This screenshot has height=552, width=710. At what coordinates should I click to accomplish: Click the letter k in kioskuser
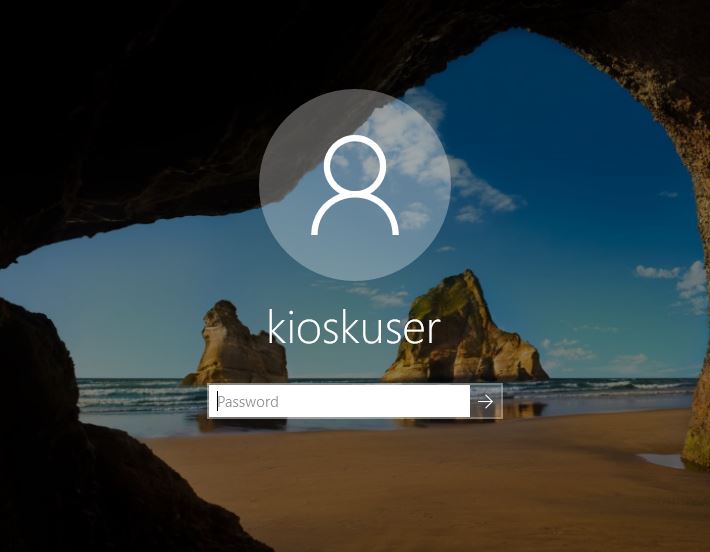pyautogui.click(x=276, y=325)
